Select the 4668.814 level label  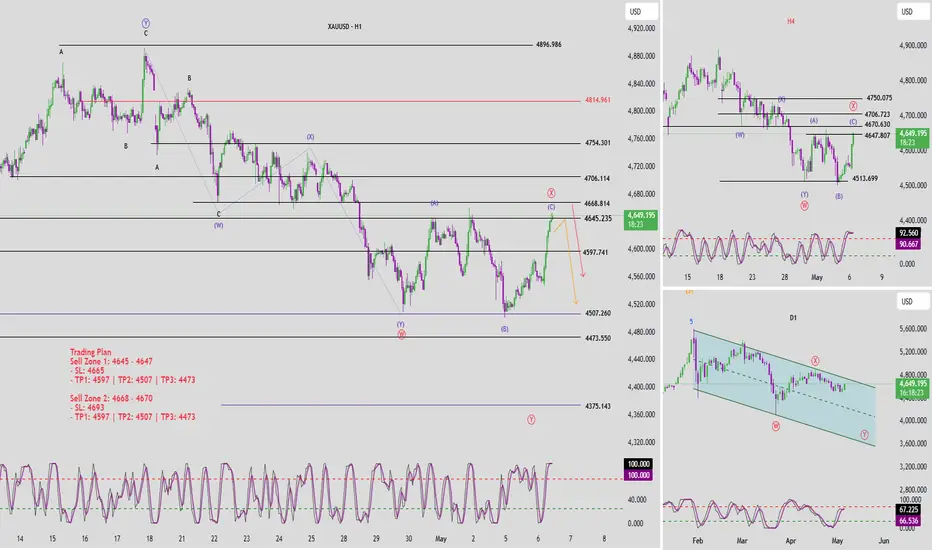pyautogui.click(x=597, y=203)
